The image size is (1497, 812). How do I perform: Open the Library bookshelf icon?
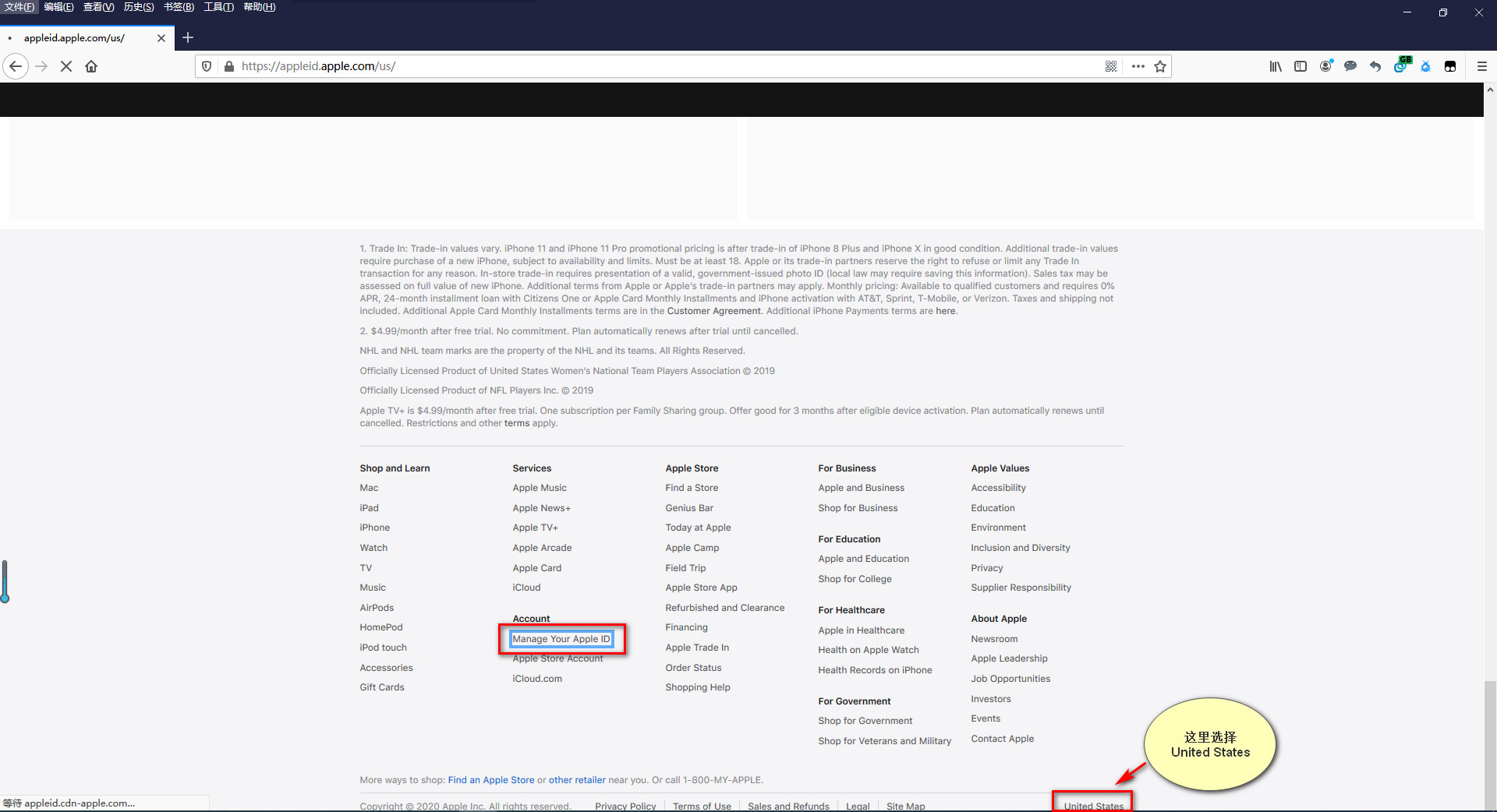click(1276, 66)
